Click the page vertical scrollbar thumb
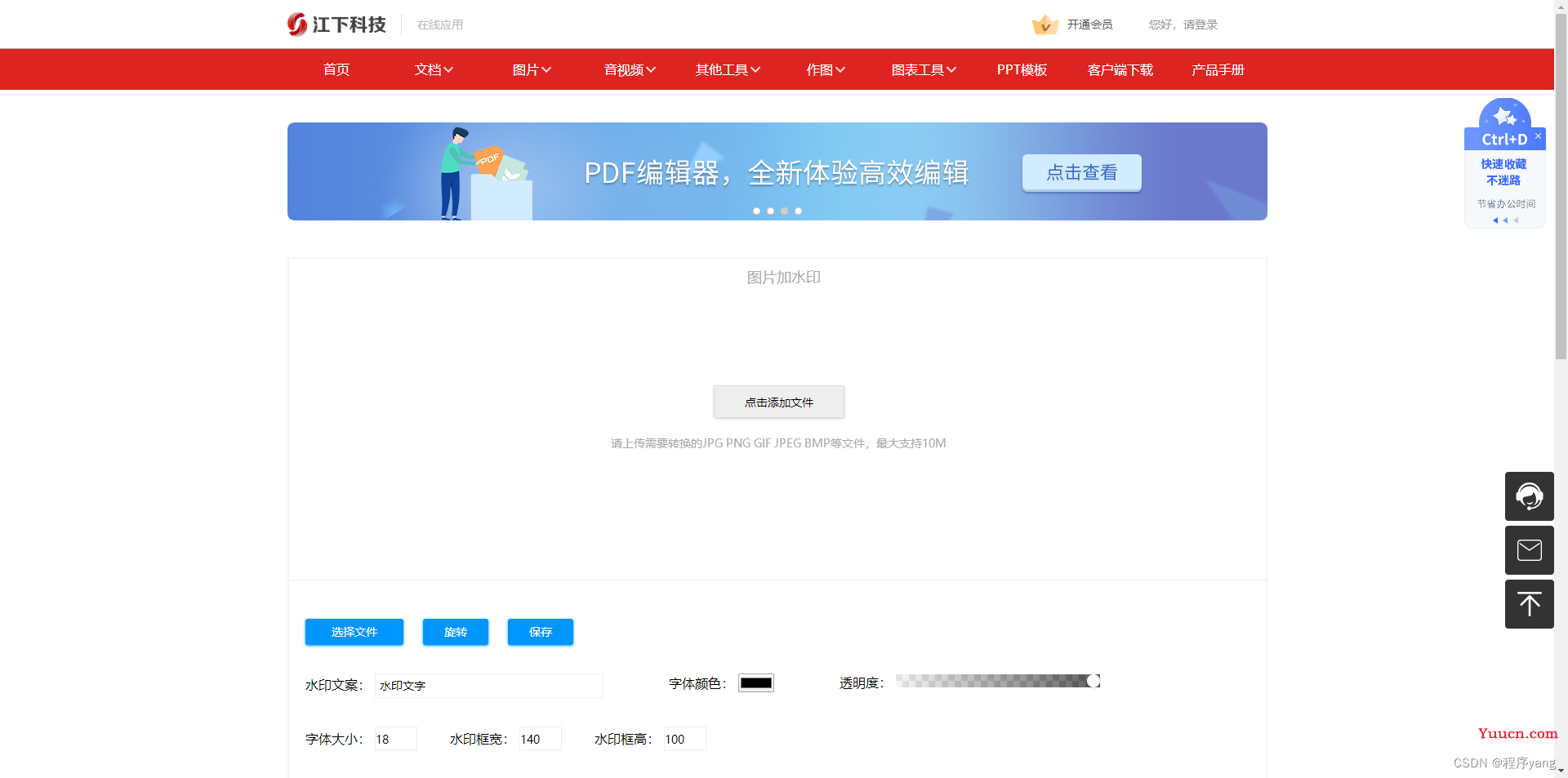This screenshot has width=1568, height=778. 1561,186
